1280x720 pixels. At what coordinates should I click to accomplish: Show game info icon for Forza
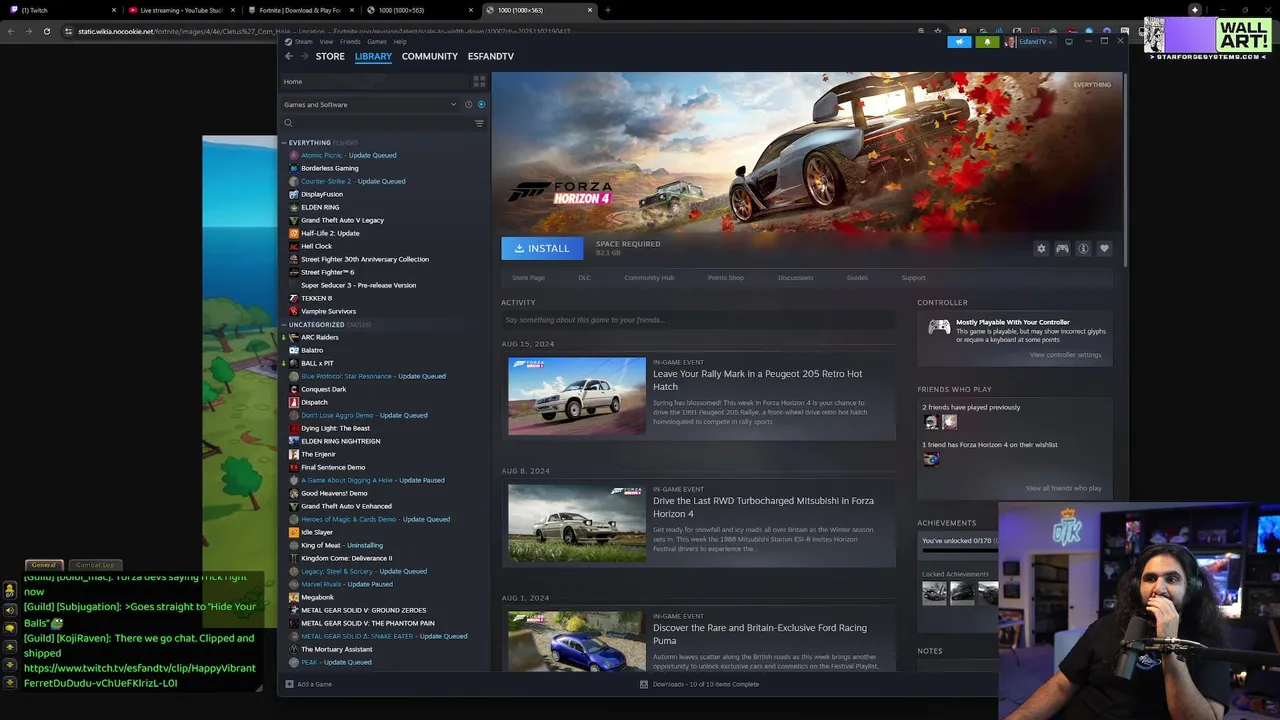[x=1083, y=248]
